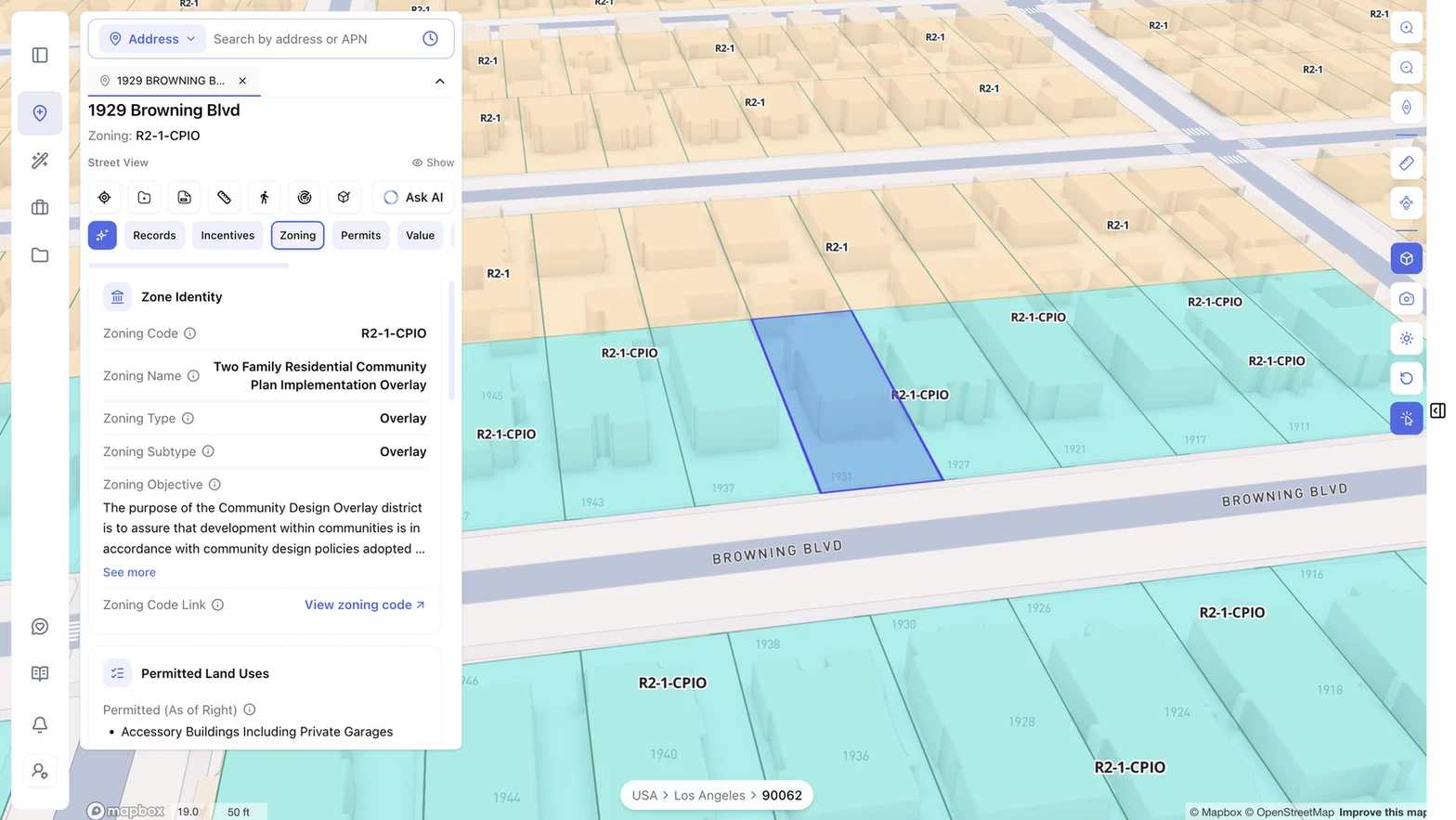Click the add-to-folder icon
This screenshot has height=820, width=1456.
click(x=144, y=198)
